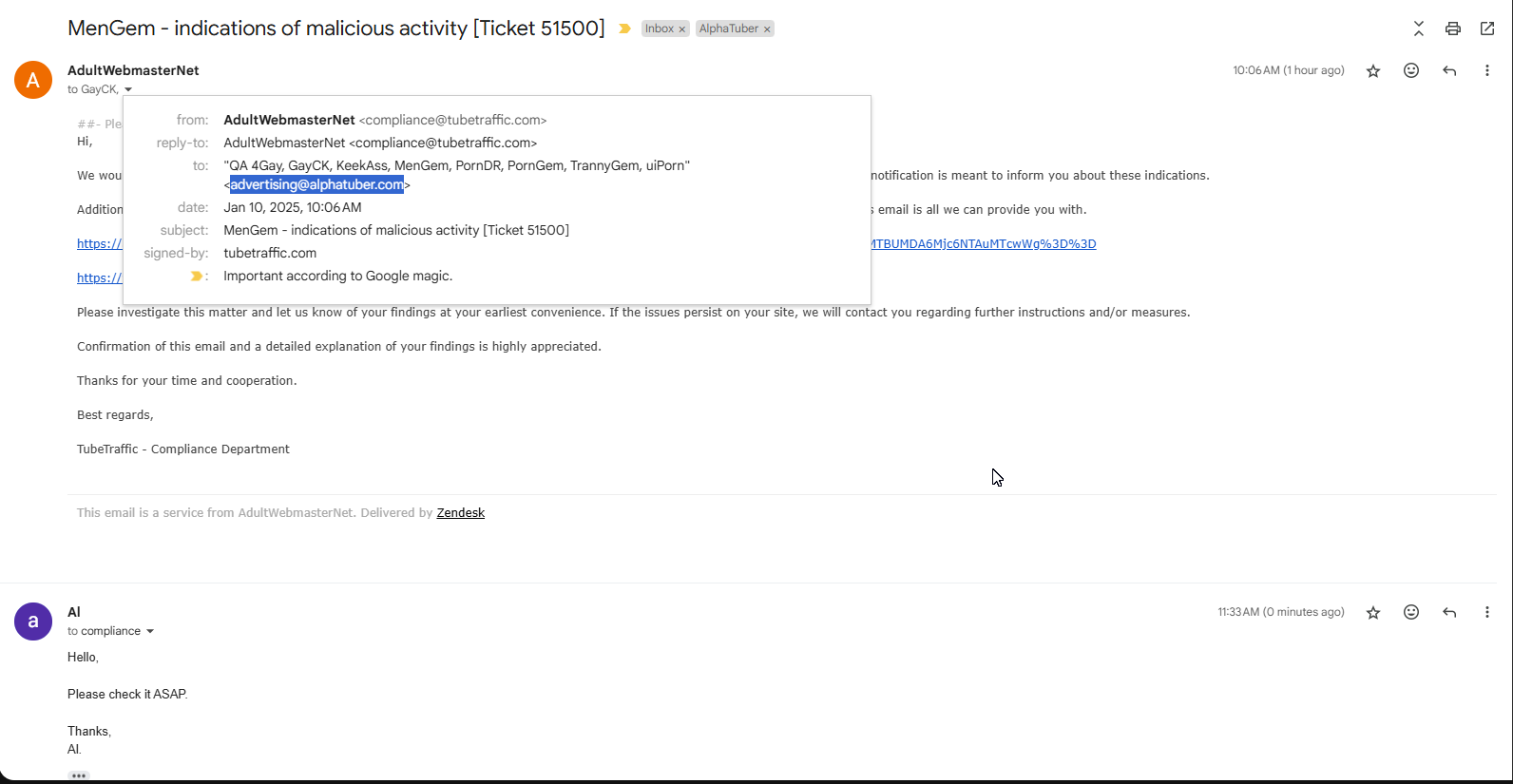Screen dimensions: 1513x784
Task: Open more options for AdultWebmasterNet message
Action: [x=1487, y=70]
